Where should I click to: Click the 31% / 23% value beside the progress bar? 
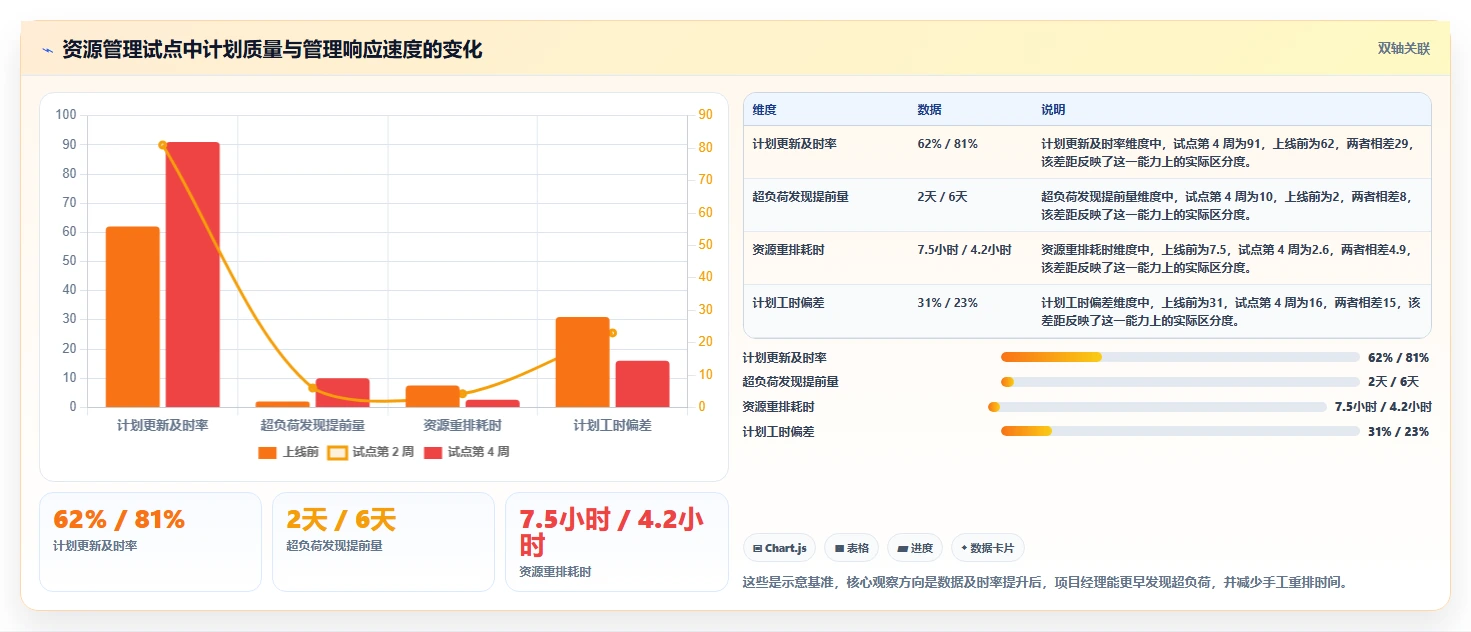click(x=1398, y=432)
